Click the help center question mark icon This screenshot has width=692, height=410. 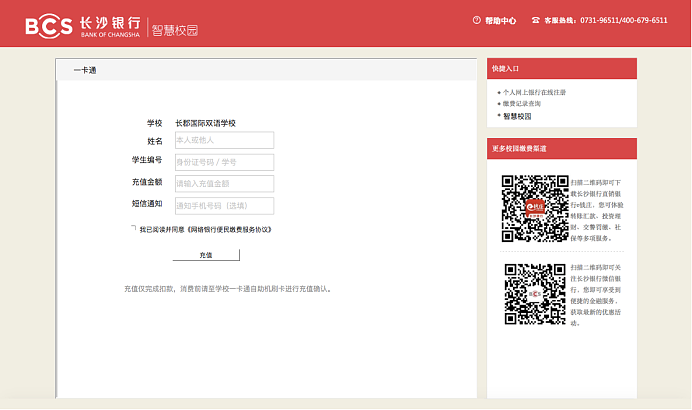(x=476, y=20)
